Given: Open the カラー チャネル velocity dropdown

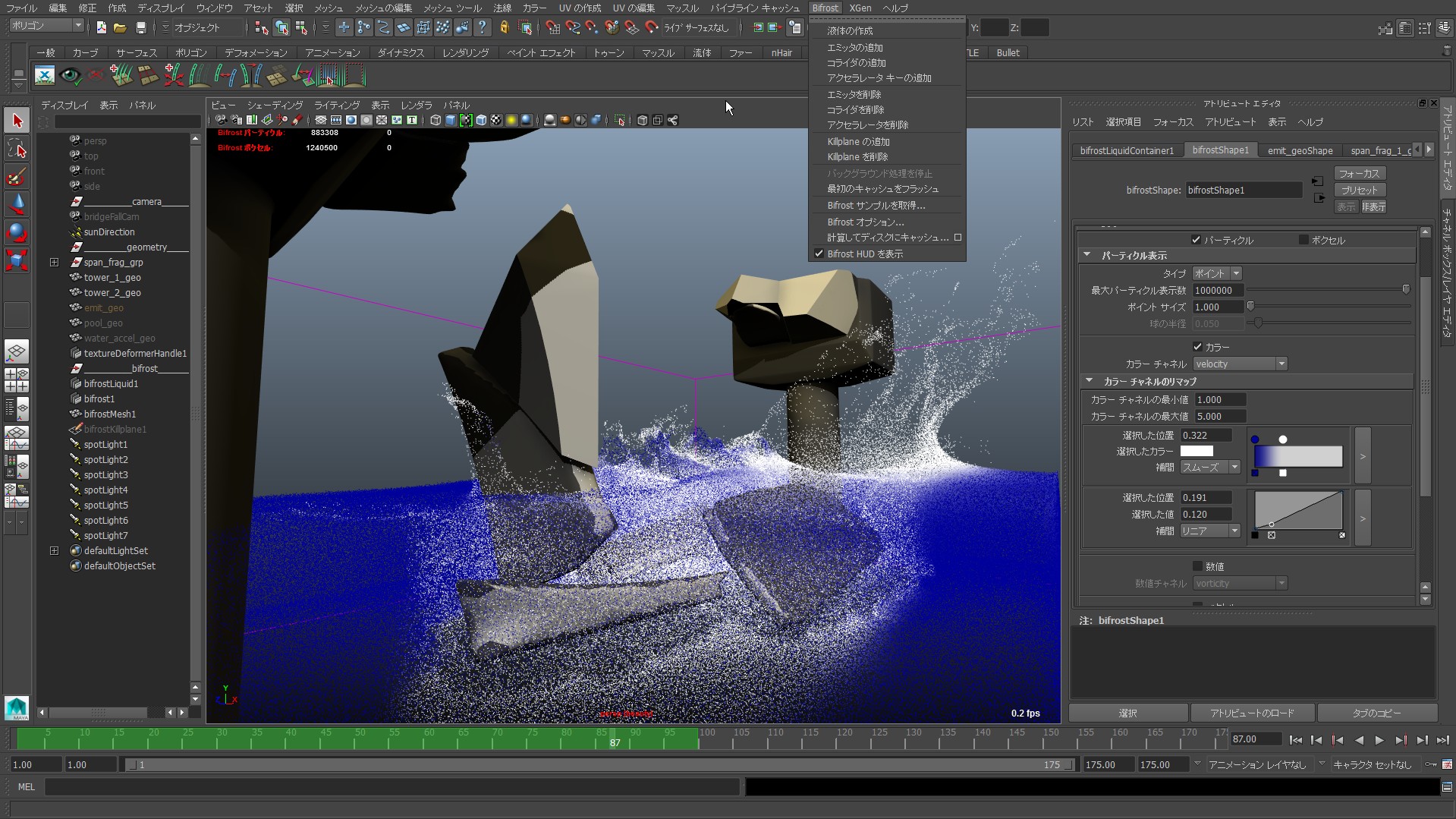Looking at the screenshot, I should (x=1240, y=364).
